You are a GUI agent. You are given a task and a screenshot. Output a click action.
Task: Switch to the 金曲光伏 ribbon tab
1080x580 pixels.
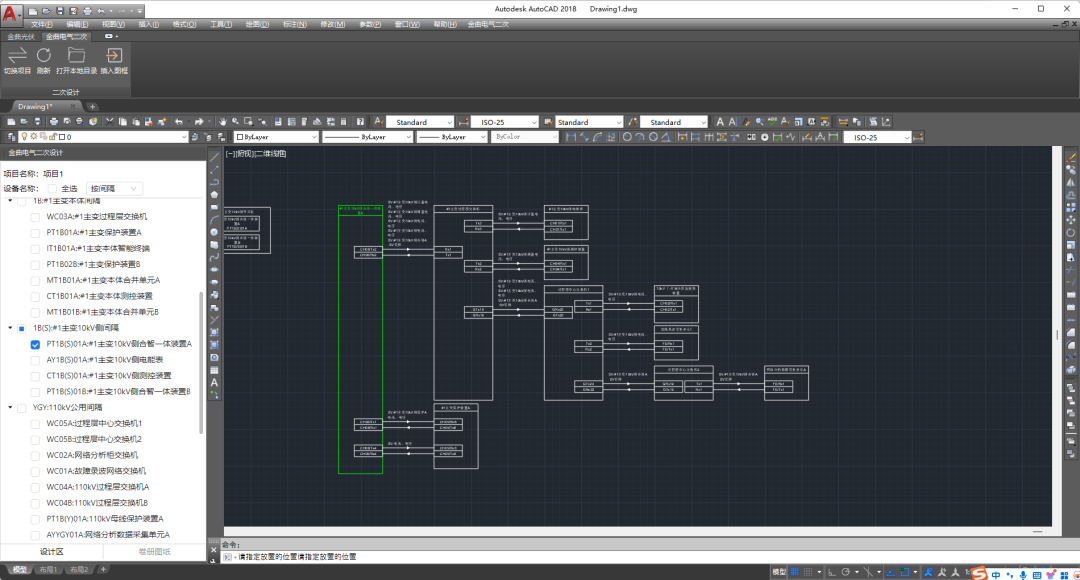pos(21,36)
